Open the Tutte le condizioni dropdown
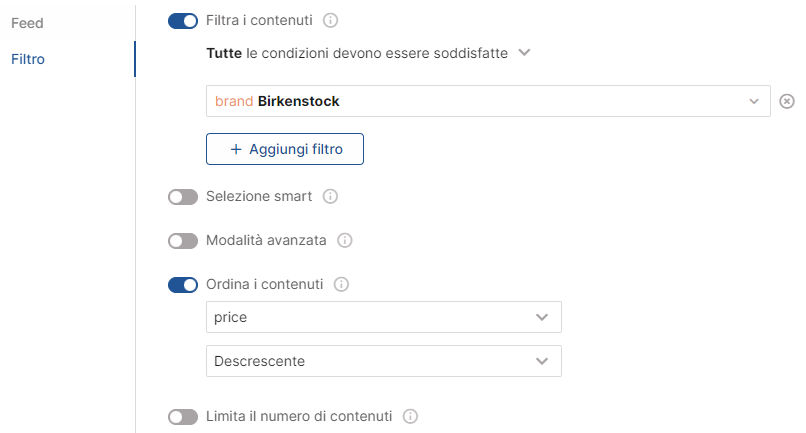 (x=526, y=52)
